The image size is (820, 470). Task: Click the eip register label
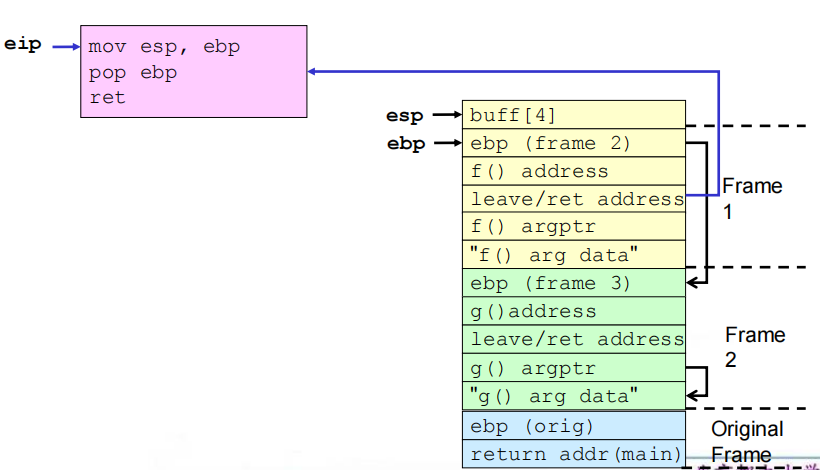(x=23, y=45)
